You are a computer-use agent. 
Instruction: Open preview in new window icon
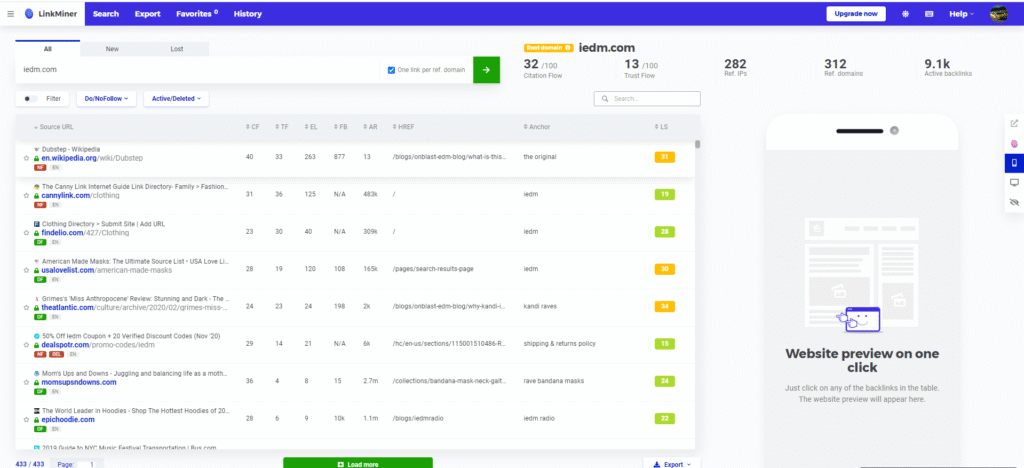pyautogui.click(x=1014, y=124)
